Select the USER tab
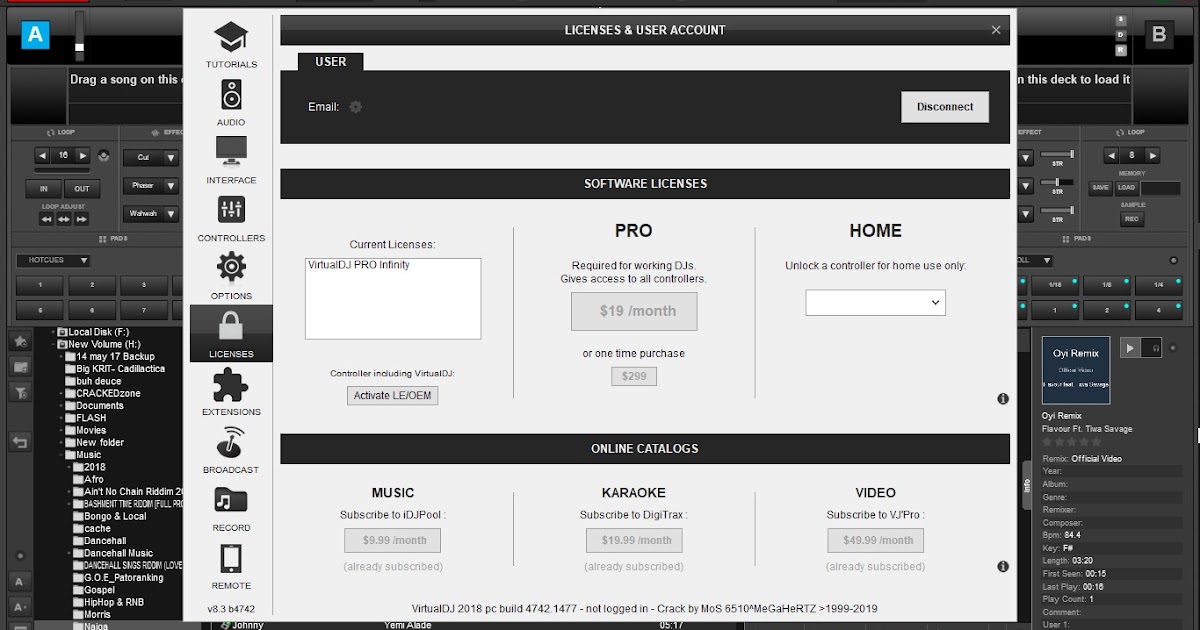 pos(331,62)
